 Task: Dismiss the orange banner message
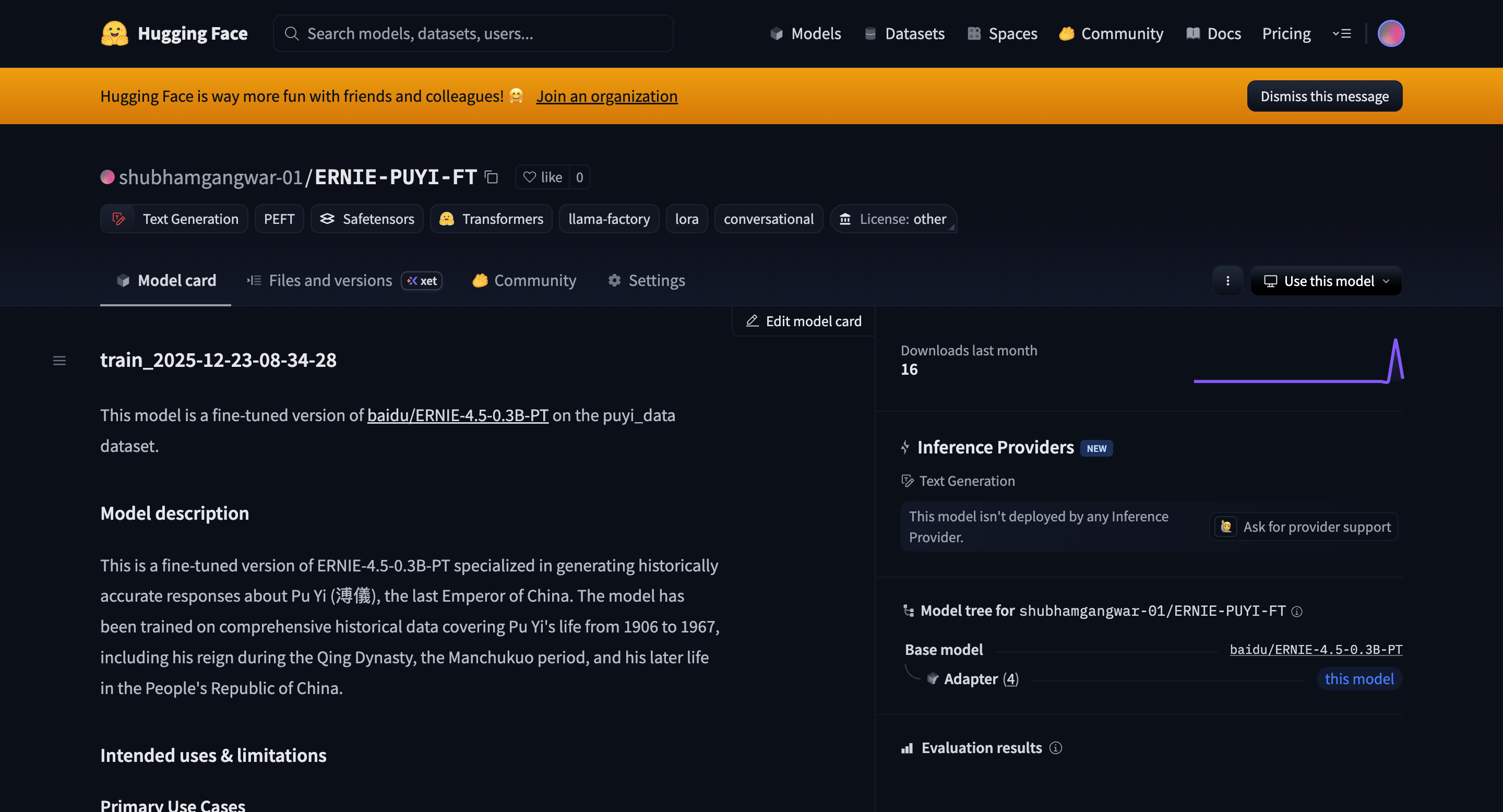1324,96
